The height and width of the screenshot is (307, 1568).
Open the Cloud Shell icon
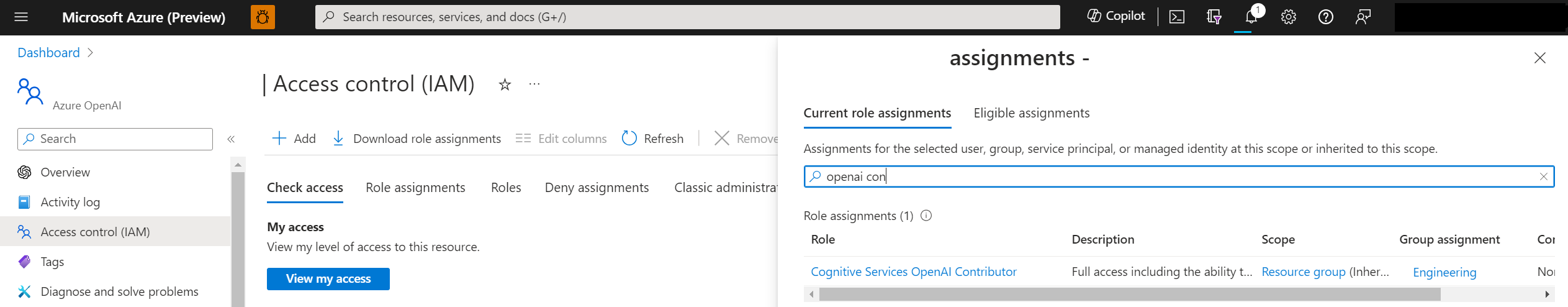[x=1176, y=17]
